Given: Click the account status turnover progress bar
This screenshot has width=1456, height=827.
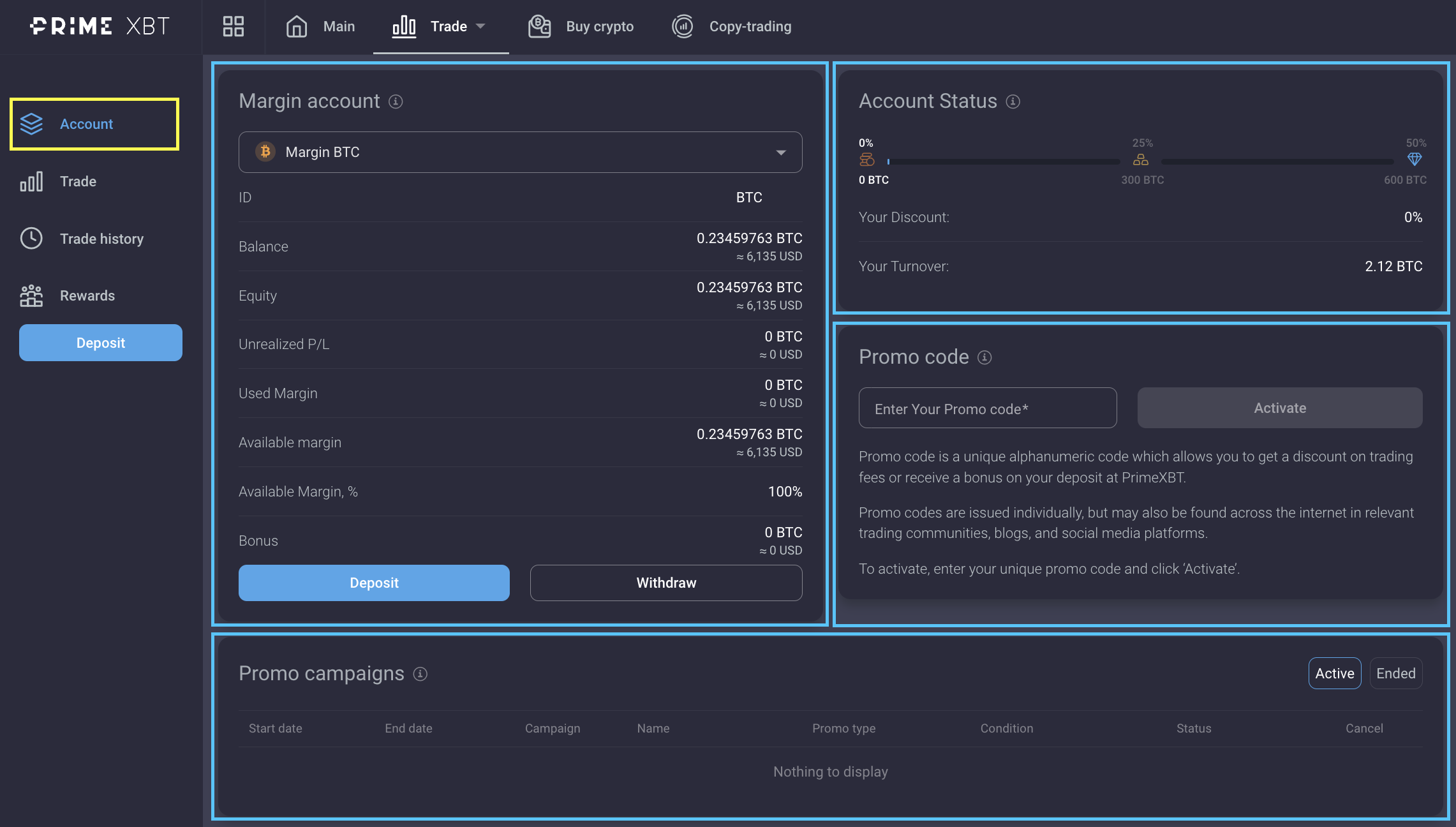Looking at the screenshot, I should tap(1003, 162).
